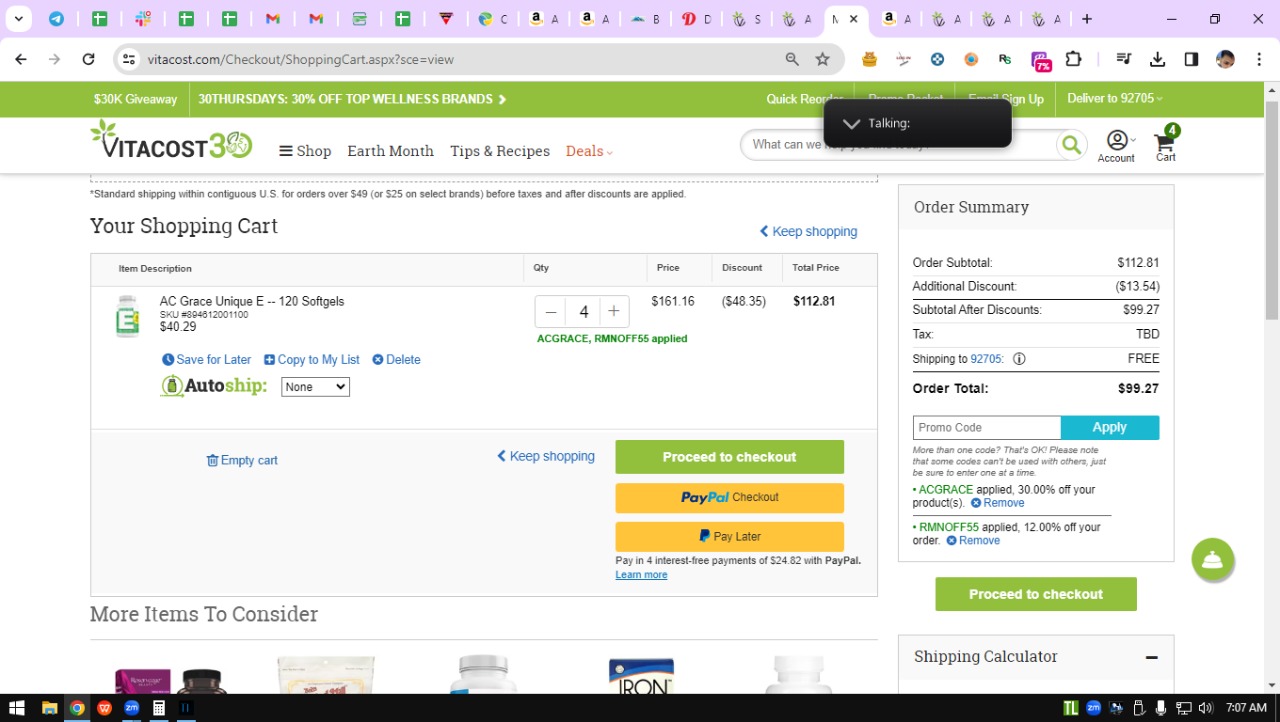1280x722 pixels.
Task: Increase quantity with the plus button
Action: (x=614, y=312)
